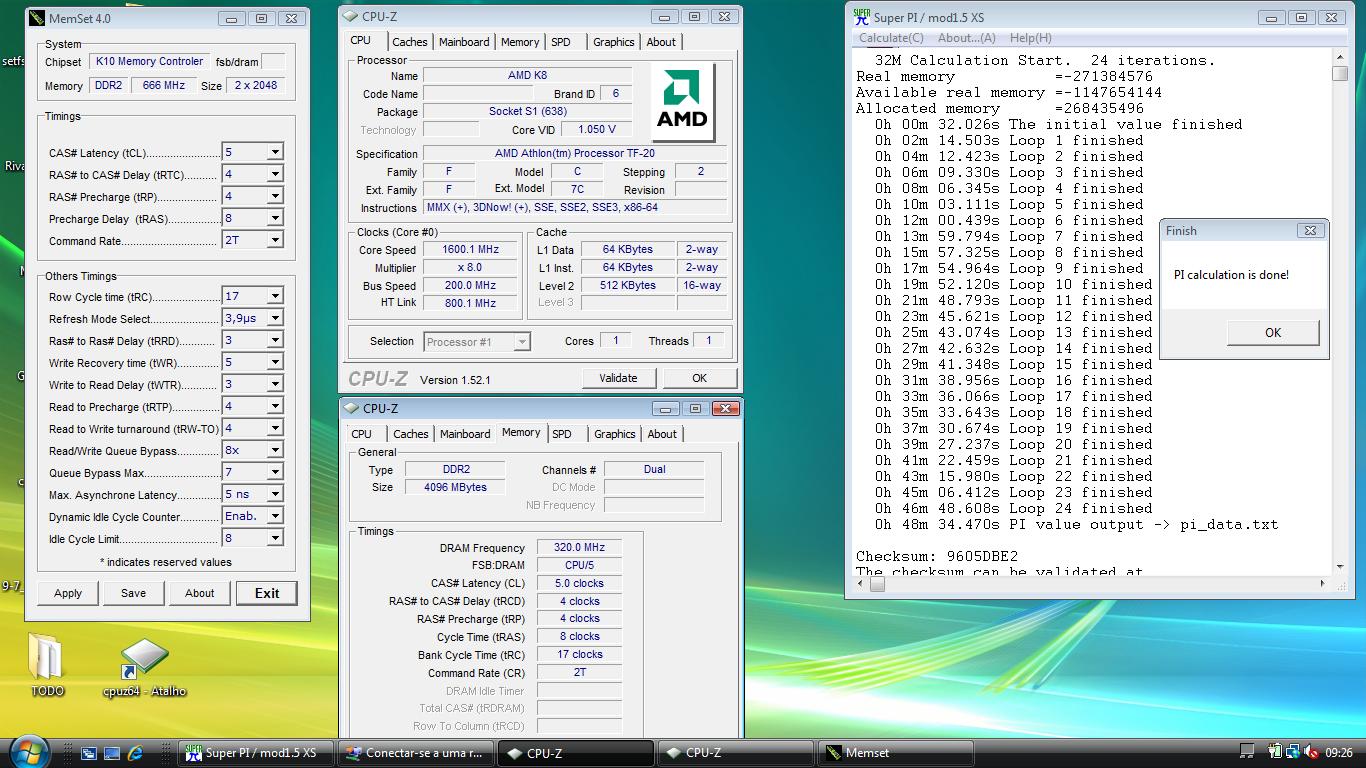
Task: Switch to Super PI taskbar button
Action: pyautogui.click(x=258, y=753)
